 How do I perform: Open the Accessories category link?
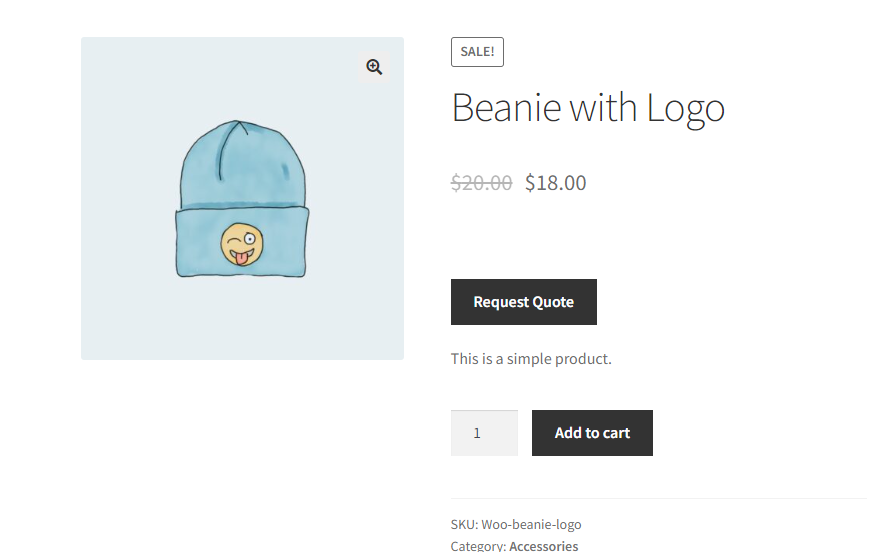pos(543,545)
